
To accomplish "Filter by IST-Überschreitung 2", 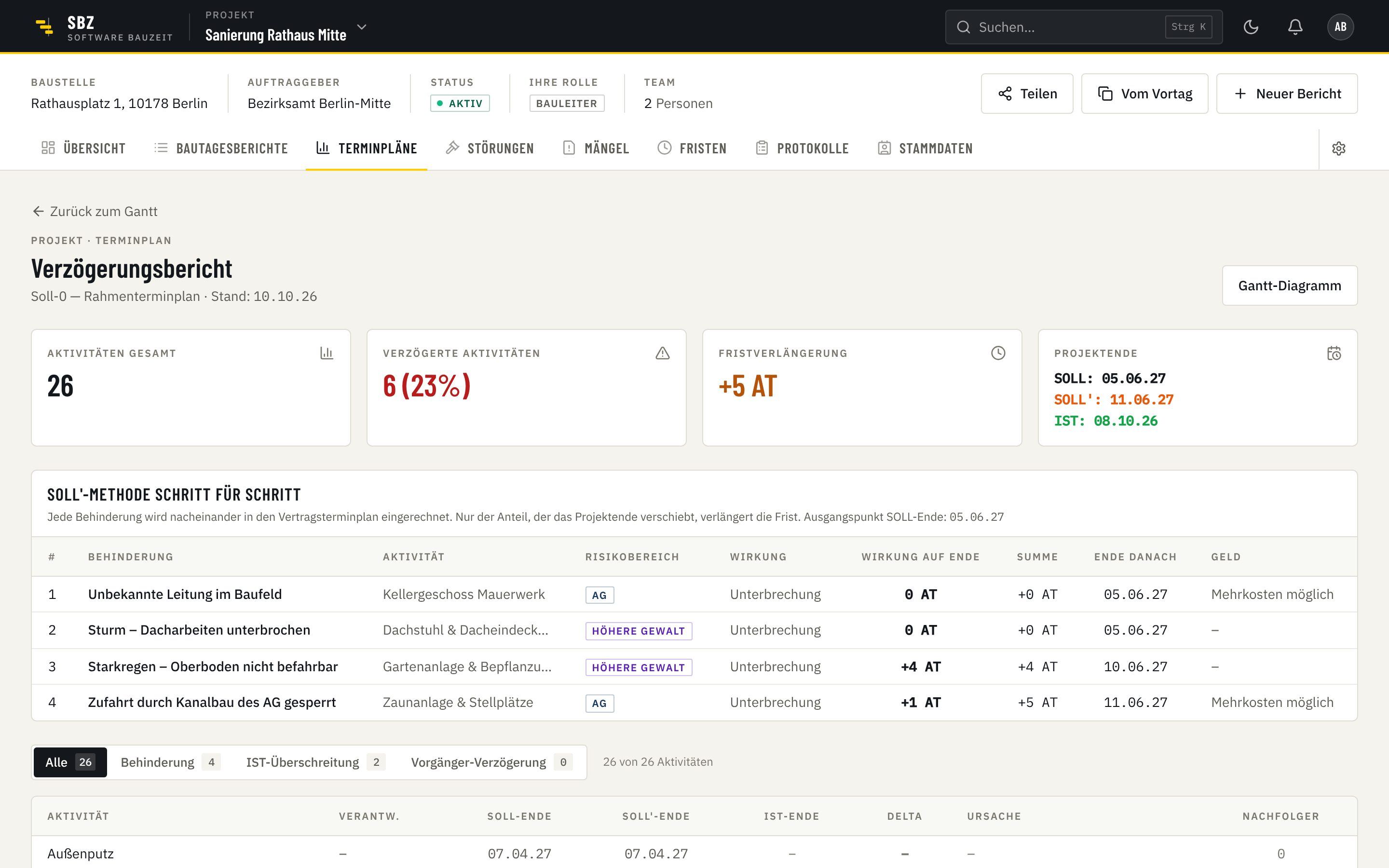I will click(x=315, y=762).
